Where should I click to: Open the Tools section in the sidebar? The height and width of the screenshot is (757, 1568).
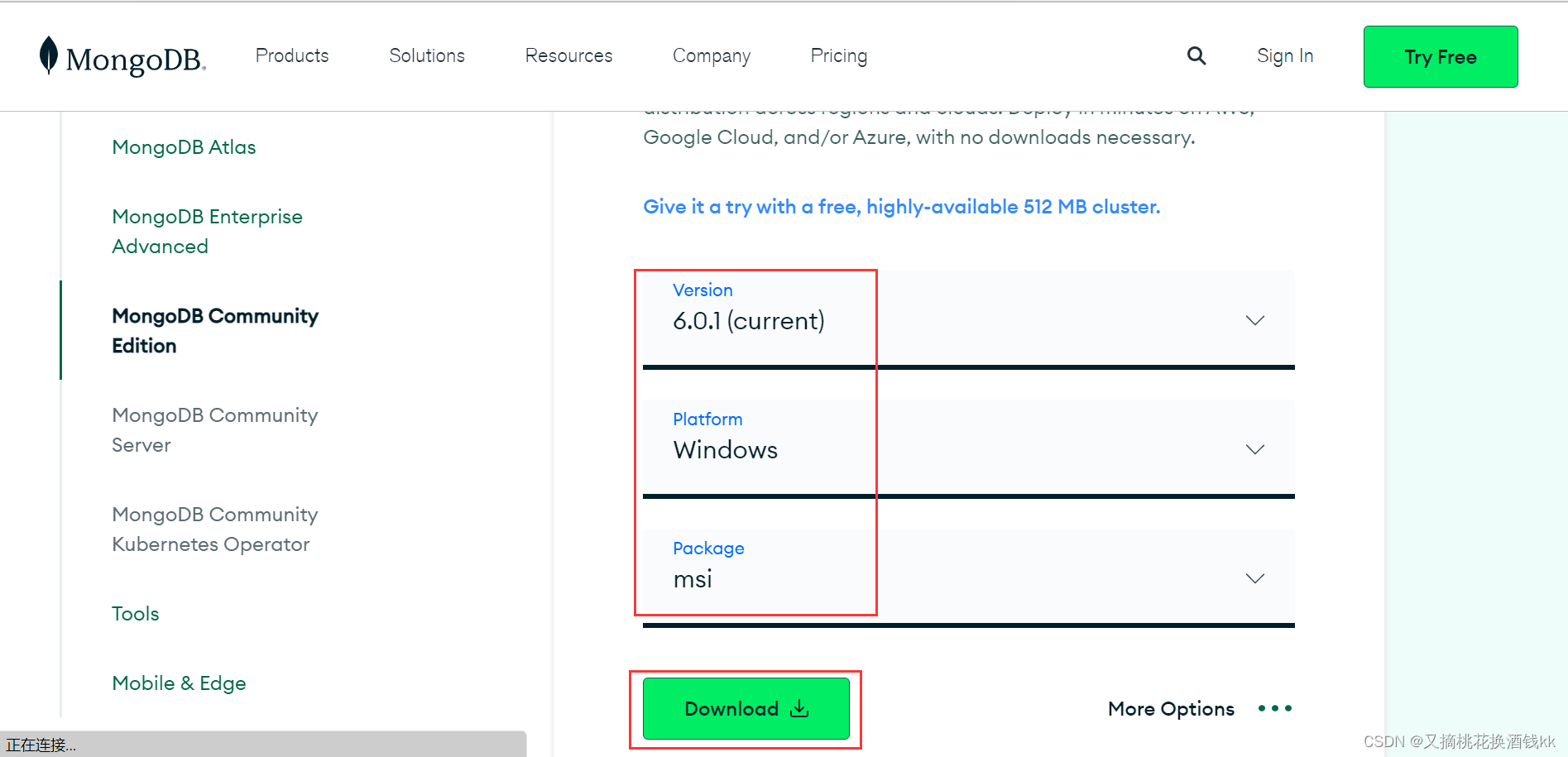pyautogui.click(x=135, y=613)
